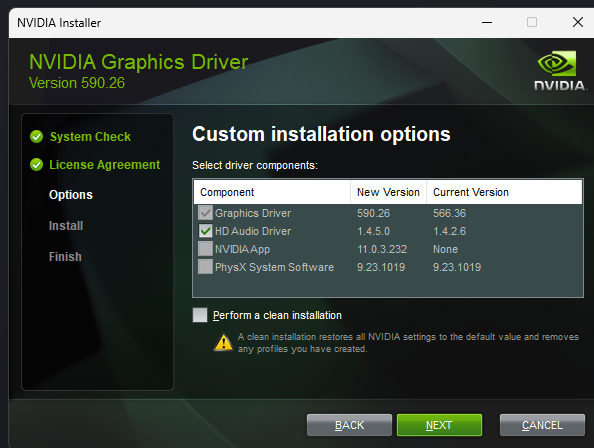
Task: Click the Current Version column header
Action: point(504,192)
